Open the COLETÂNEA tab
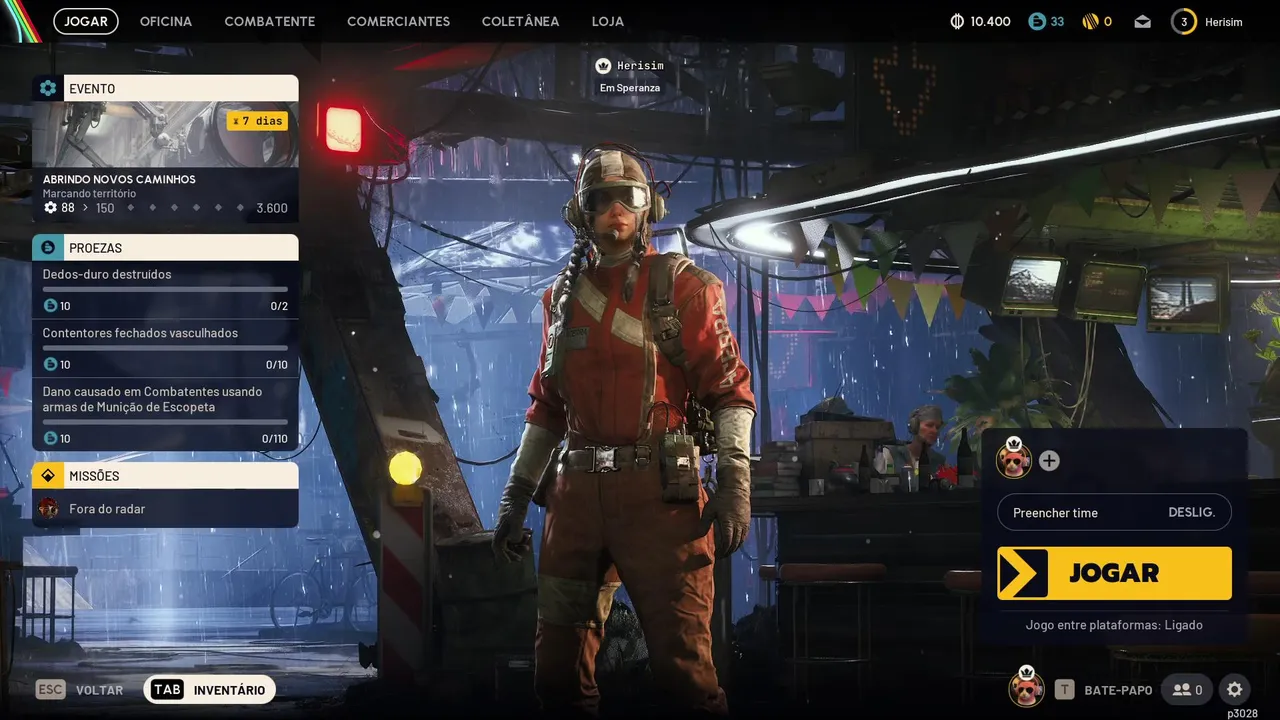This screenshot has width=1280, height=720. click(520, 21)
